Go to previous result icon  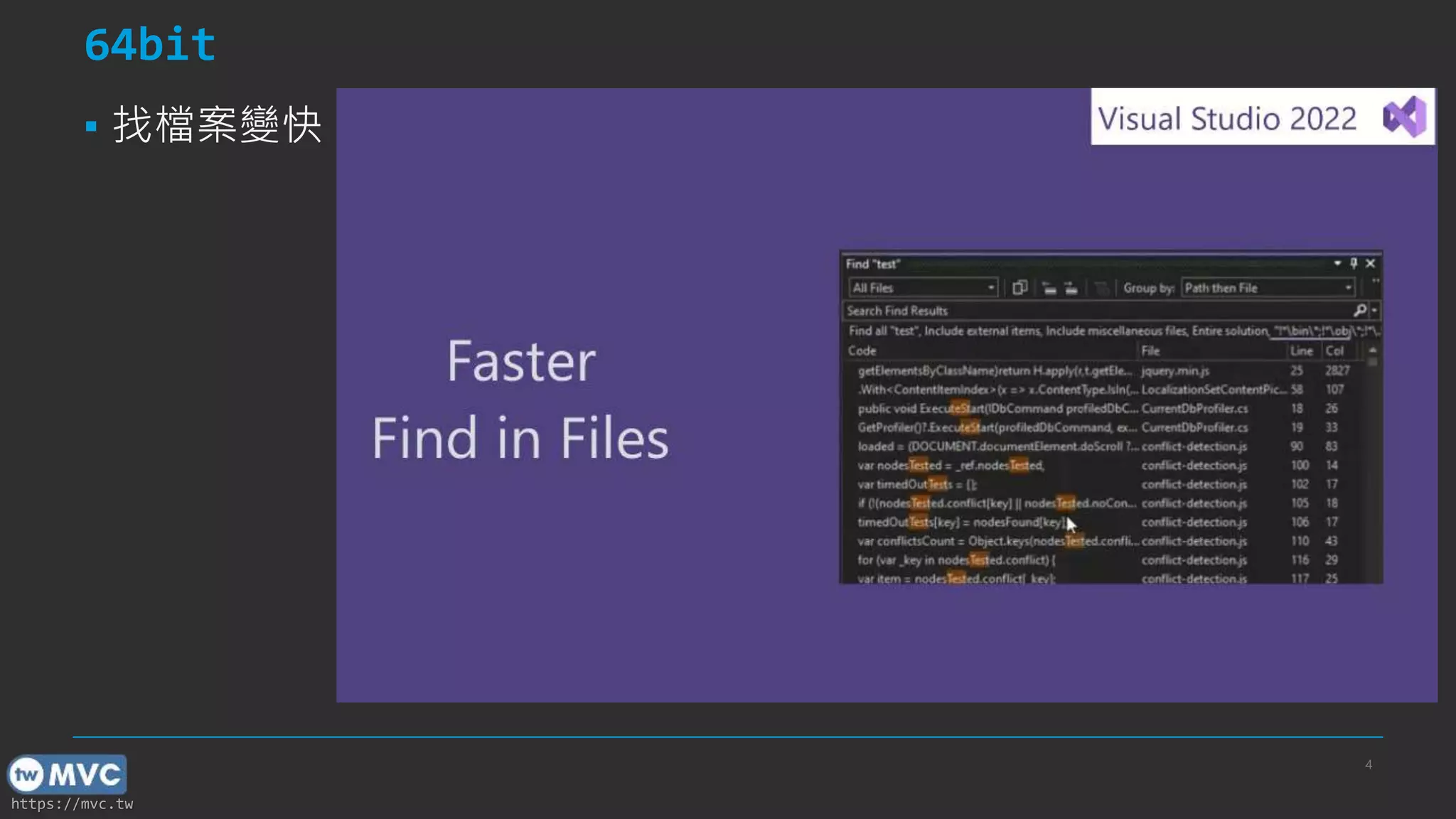(x=1049, y=288)
